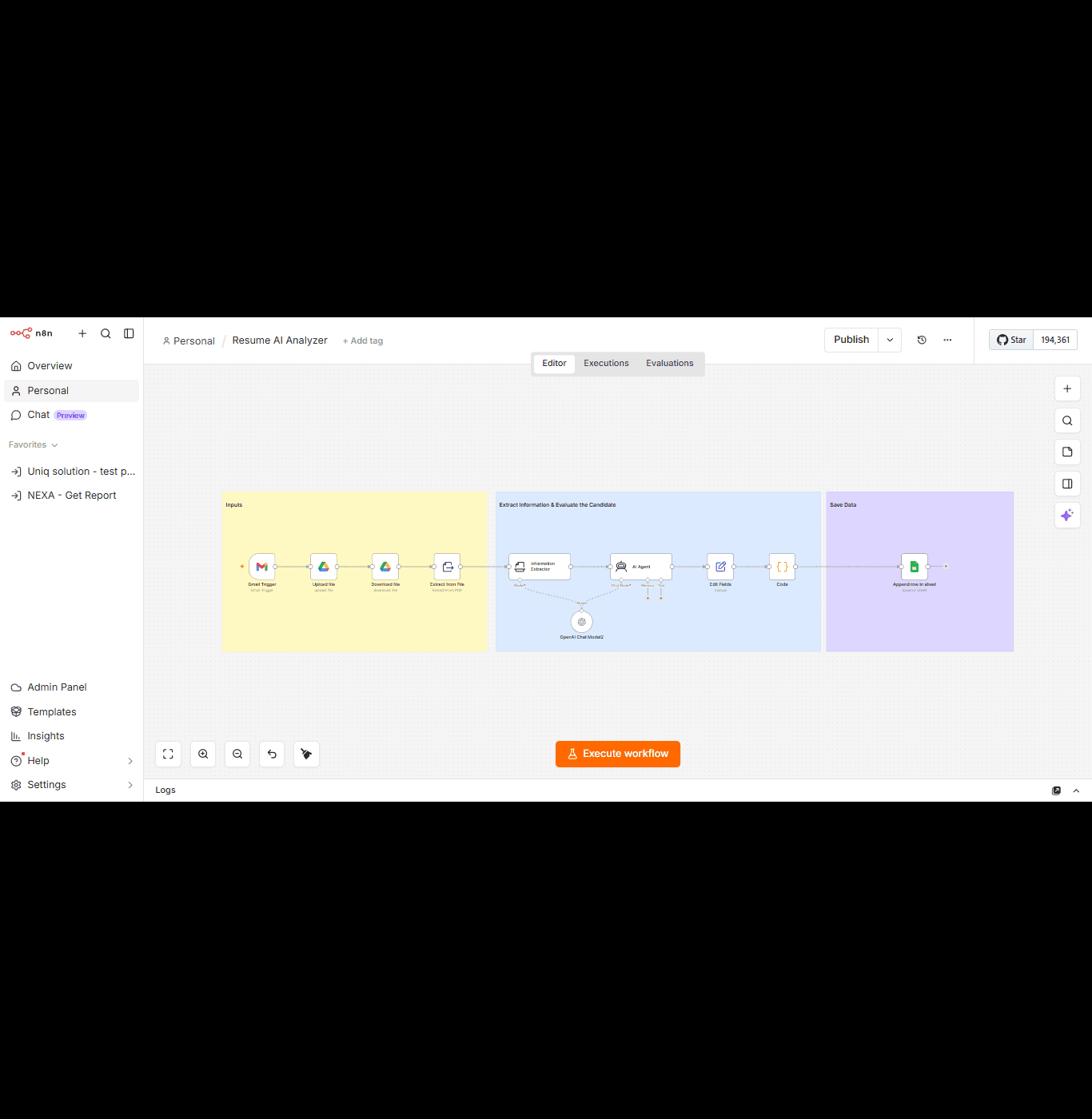Select the Upload file Google Drive node
1092x1119 pixels.
[324, 567]
